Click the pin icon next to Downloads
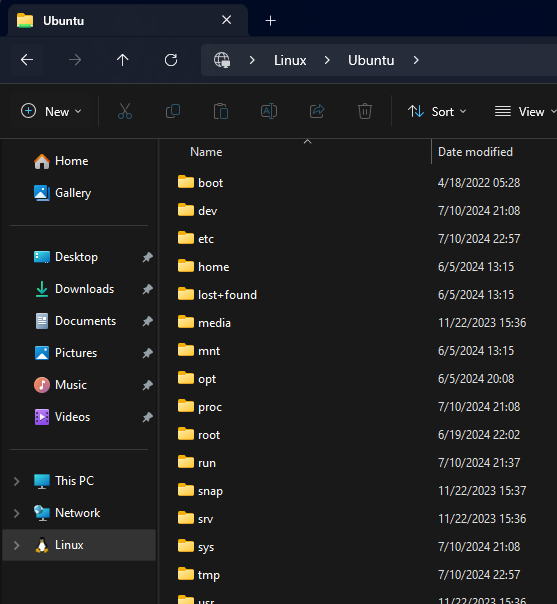This screenshot has height=604, width=557. pos(148,289)
